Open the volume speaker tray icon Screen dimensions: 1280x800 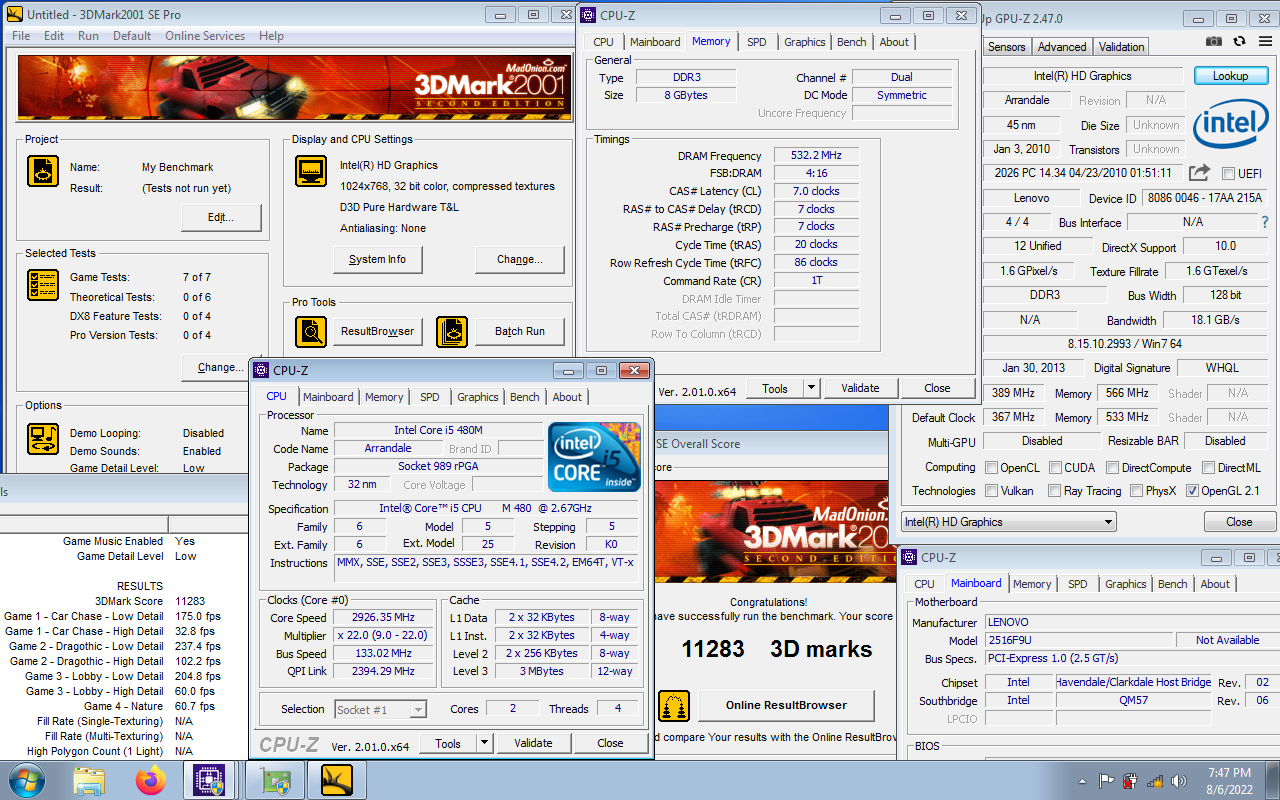[x=1179, y=781]
